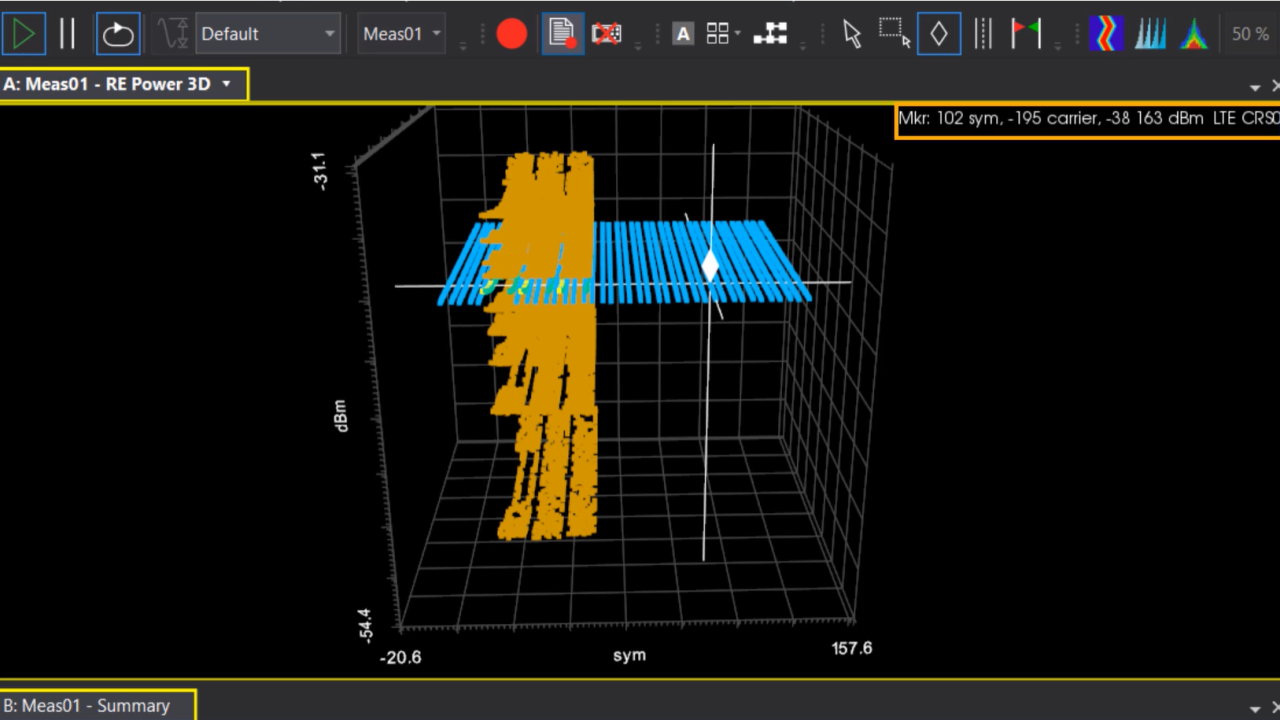
Task: Click the marker coupling flags icon
Action: 1026,33
